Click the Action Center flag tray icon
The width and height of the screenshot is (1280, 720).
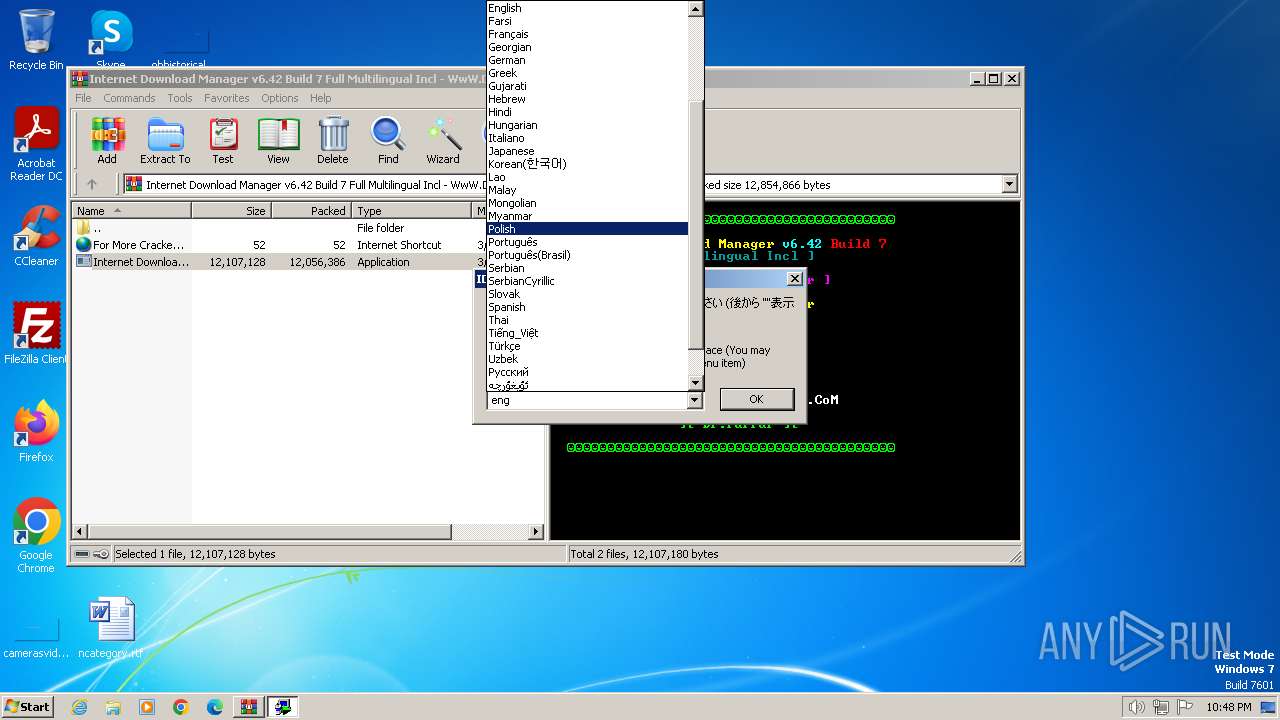point(1186,707)
